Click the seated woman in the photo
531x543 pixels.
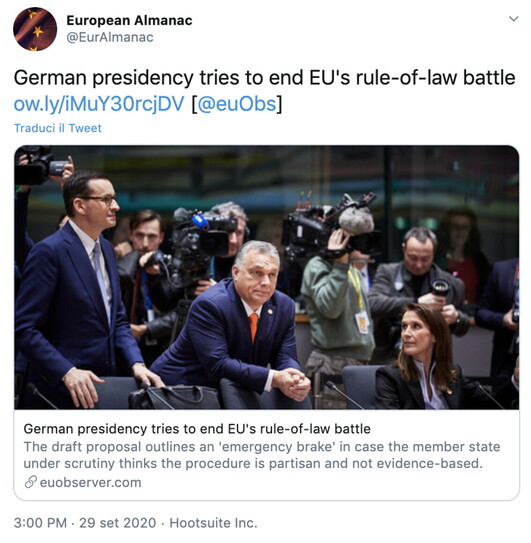pos(426,357)
